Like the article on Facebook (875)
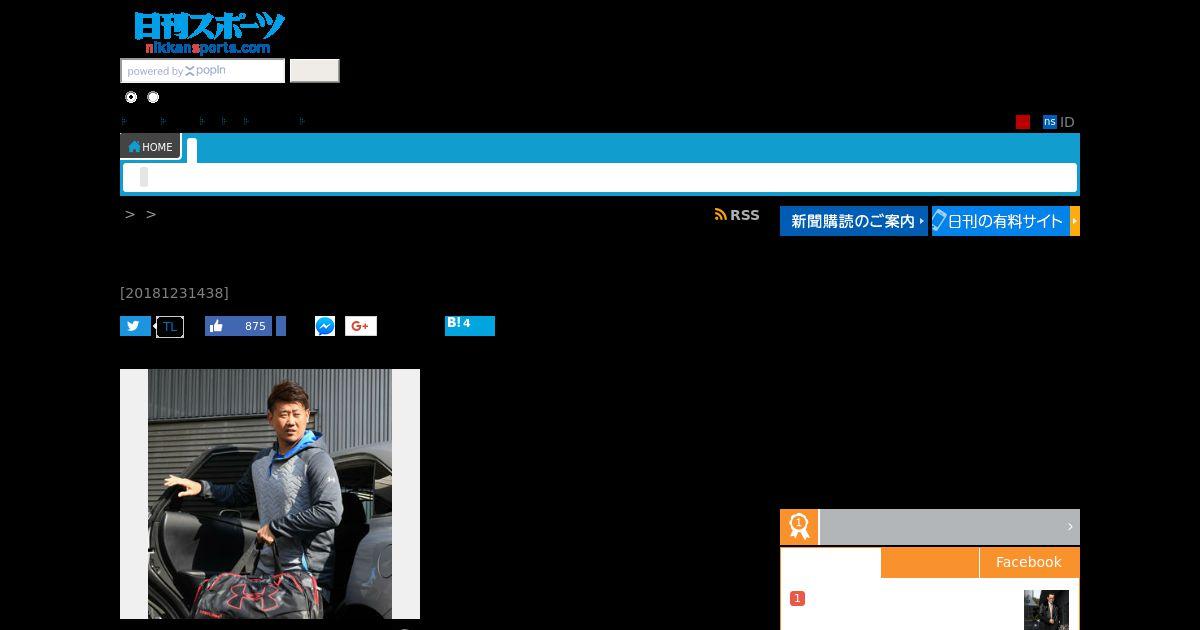The width and height of the screenshot is (1200, 630). [x=238, y=326]
